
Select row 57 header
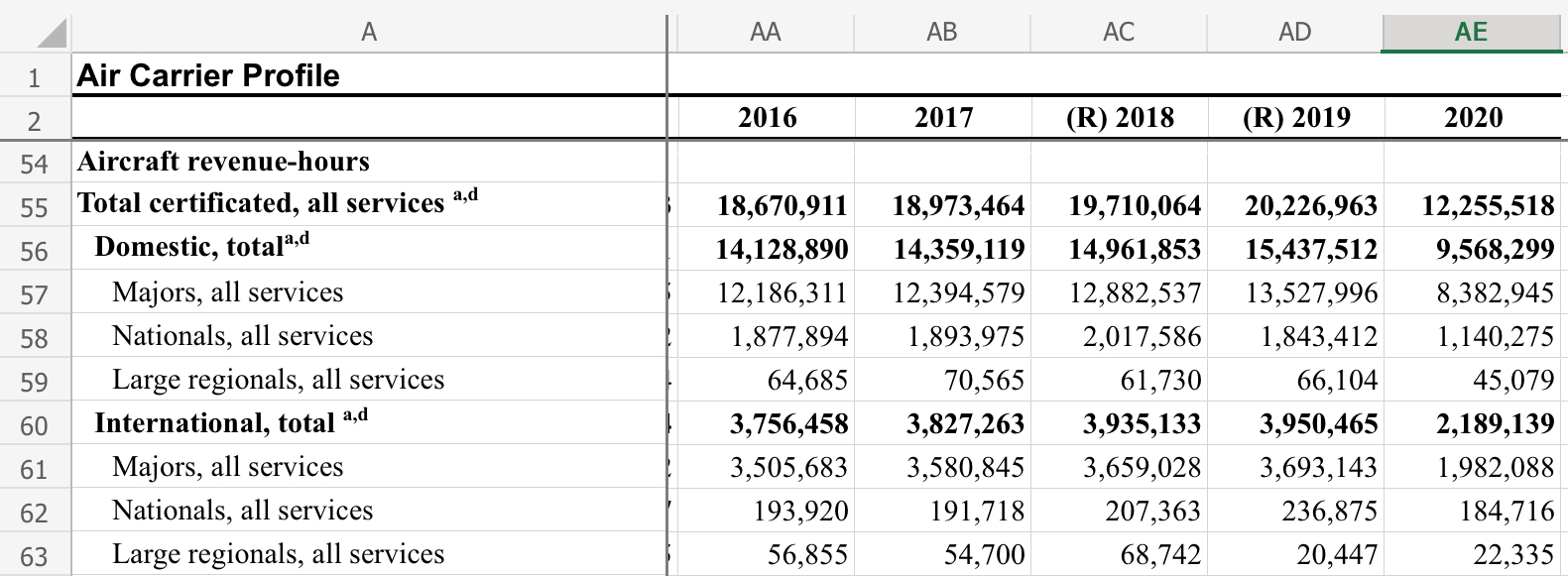coord(35,293)
